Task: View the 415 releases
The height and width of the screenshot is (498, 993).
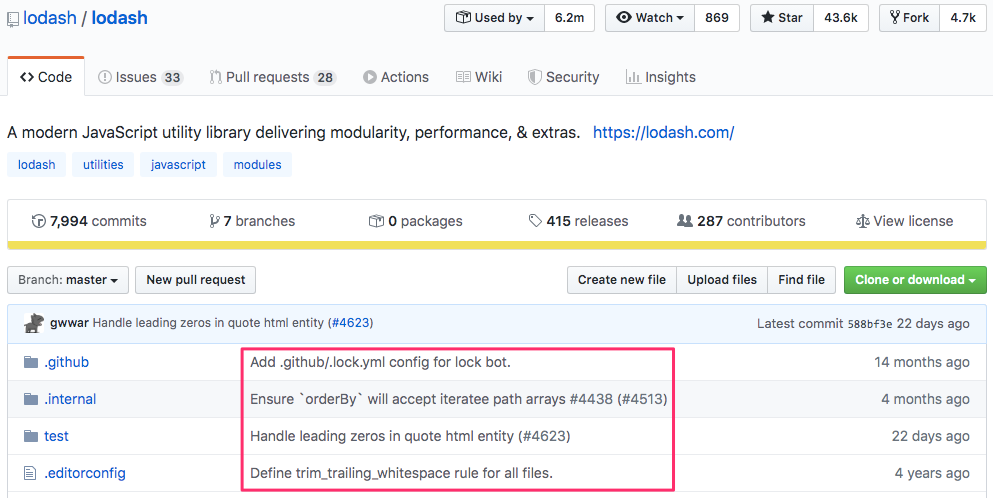Action: click(578, 221)
